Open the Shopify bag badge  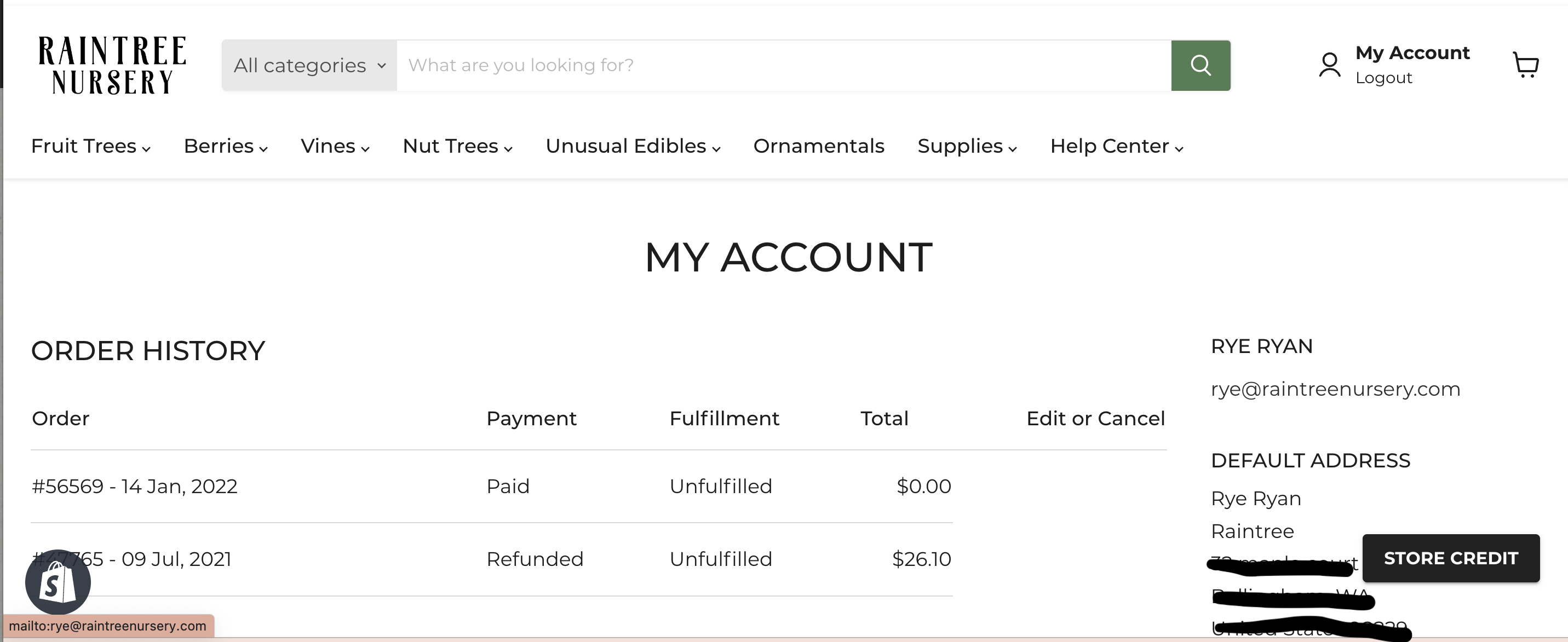click(58, 582)
